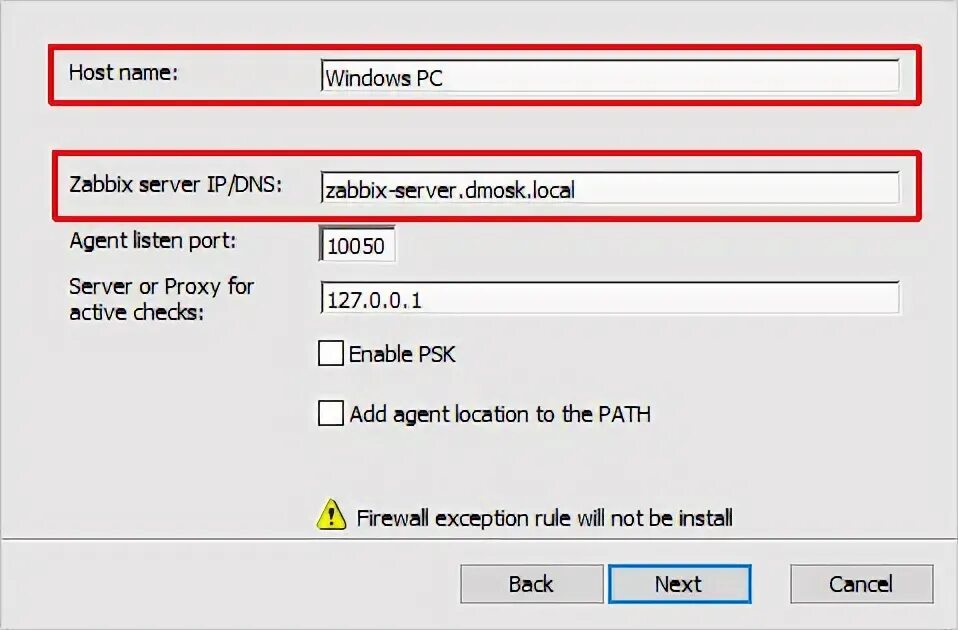Click the yellow firewall warning icon

click(331, 515)
